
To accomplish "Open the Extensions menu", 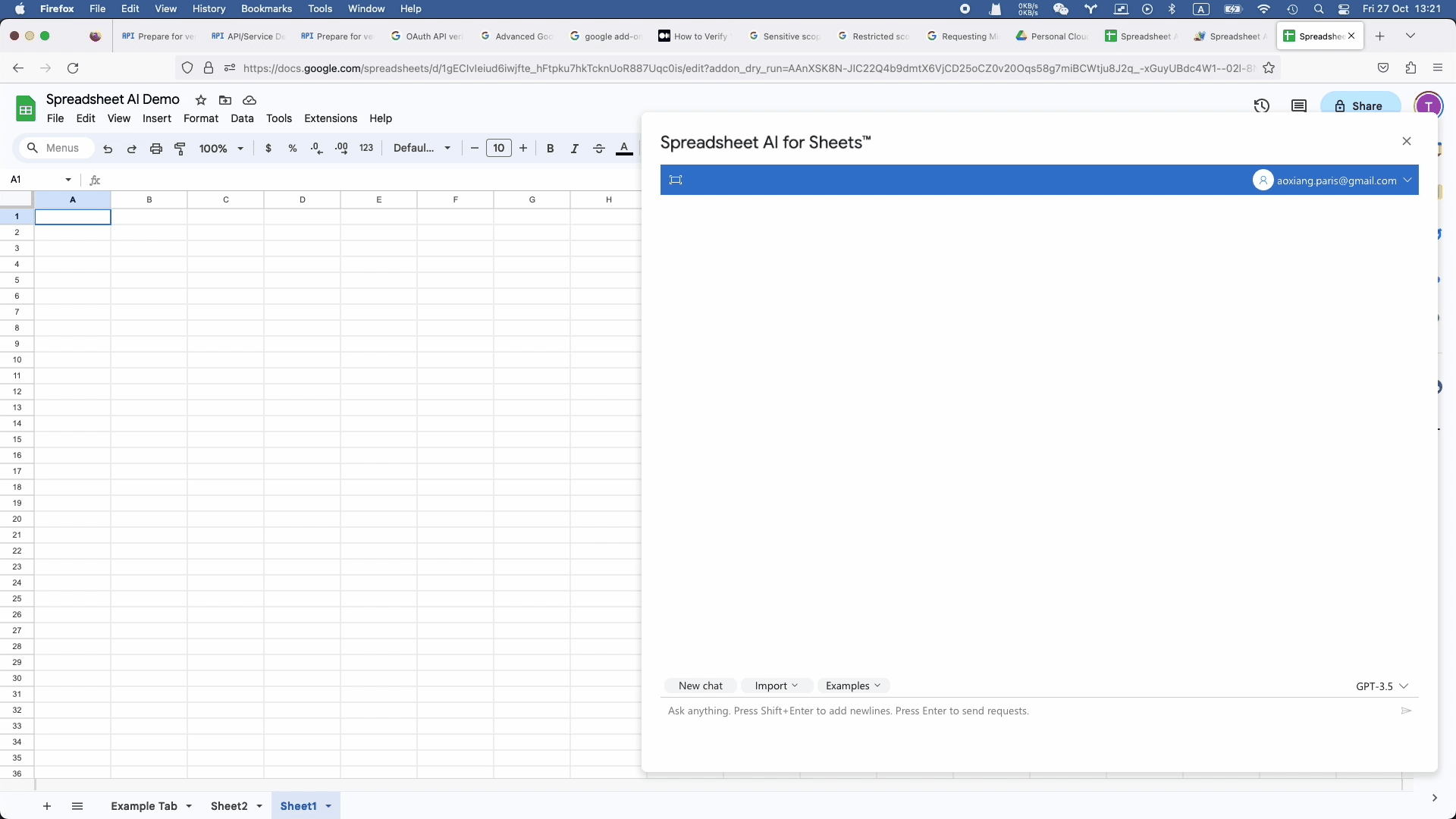I will tap(331, 118).
